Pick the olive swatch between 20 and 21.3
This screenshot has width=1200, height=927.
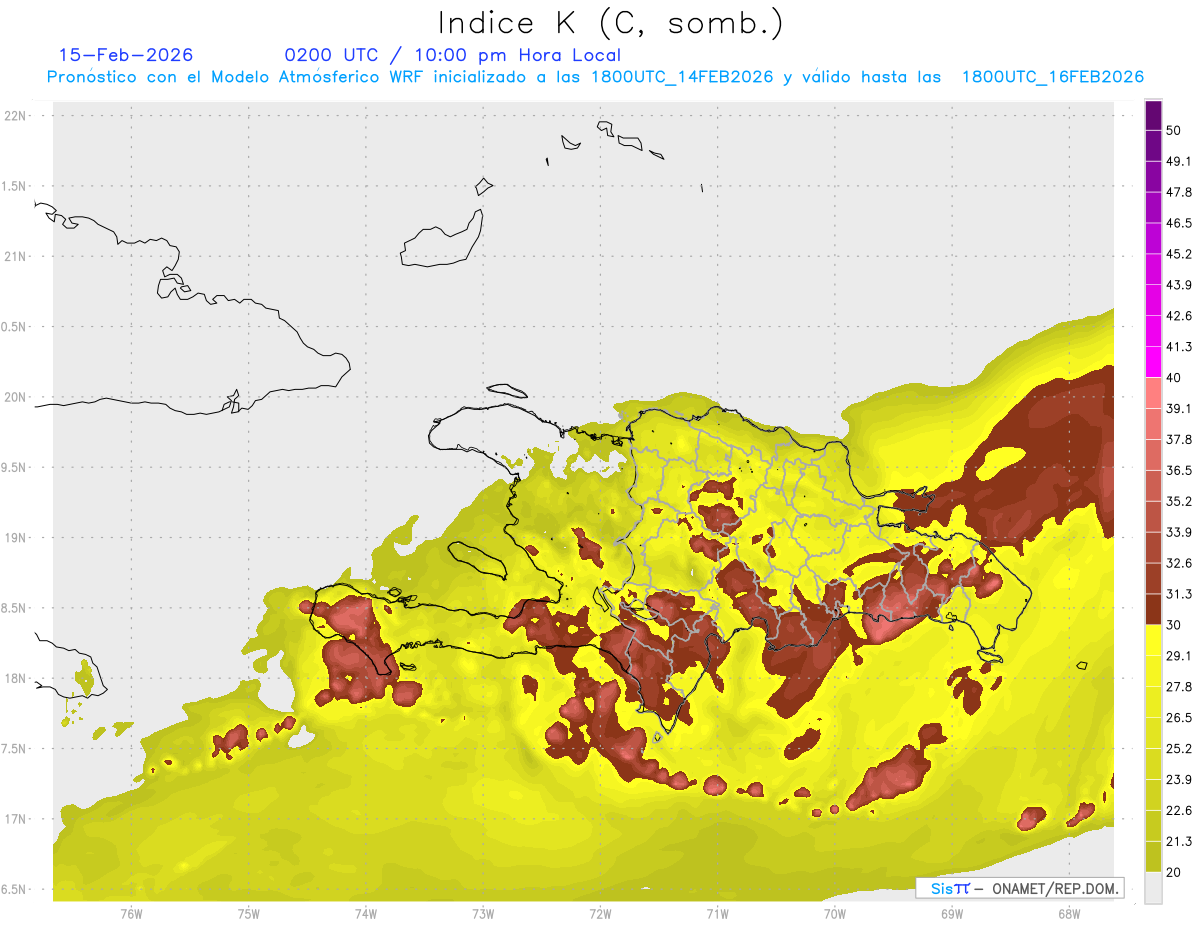point(1153,858)
